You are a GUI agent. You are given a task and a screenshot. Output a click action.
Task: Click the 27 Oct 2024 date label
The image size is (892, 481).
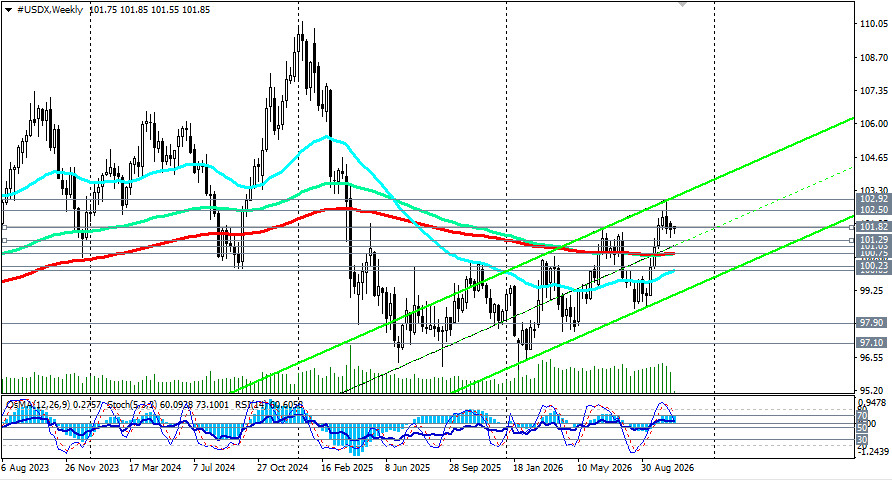pos(282,468)
